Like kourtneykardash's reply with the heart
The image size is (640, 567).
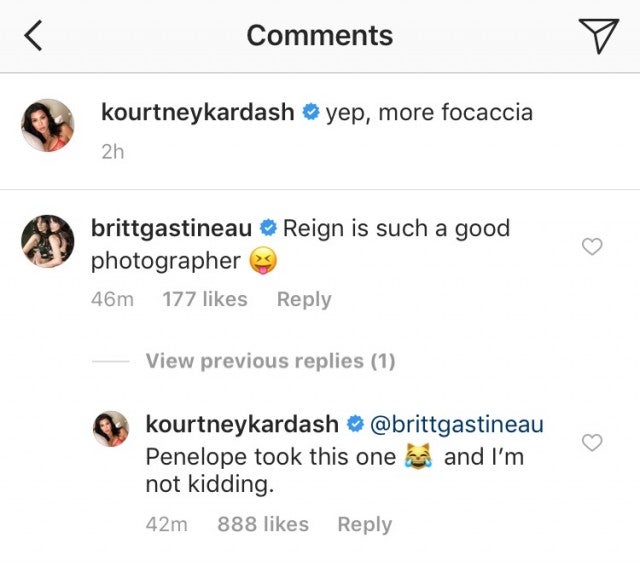point(592,442)
